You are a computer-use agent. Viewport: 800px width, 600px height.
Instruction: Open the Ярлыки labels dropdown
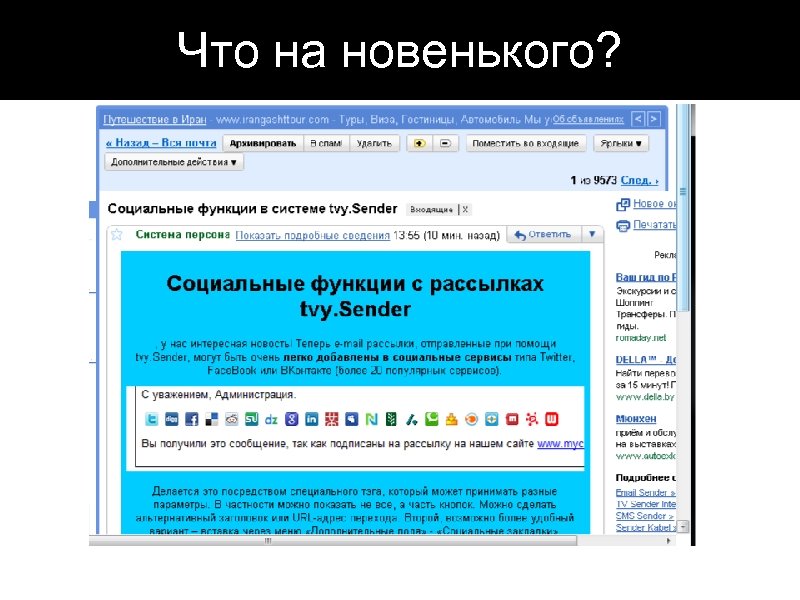(x=619, y=143)
